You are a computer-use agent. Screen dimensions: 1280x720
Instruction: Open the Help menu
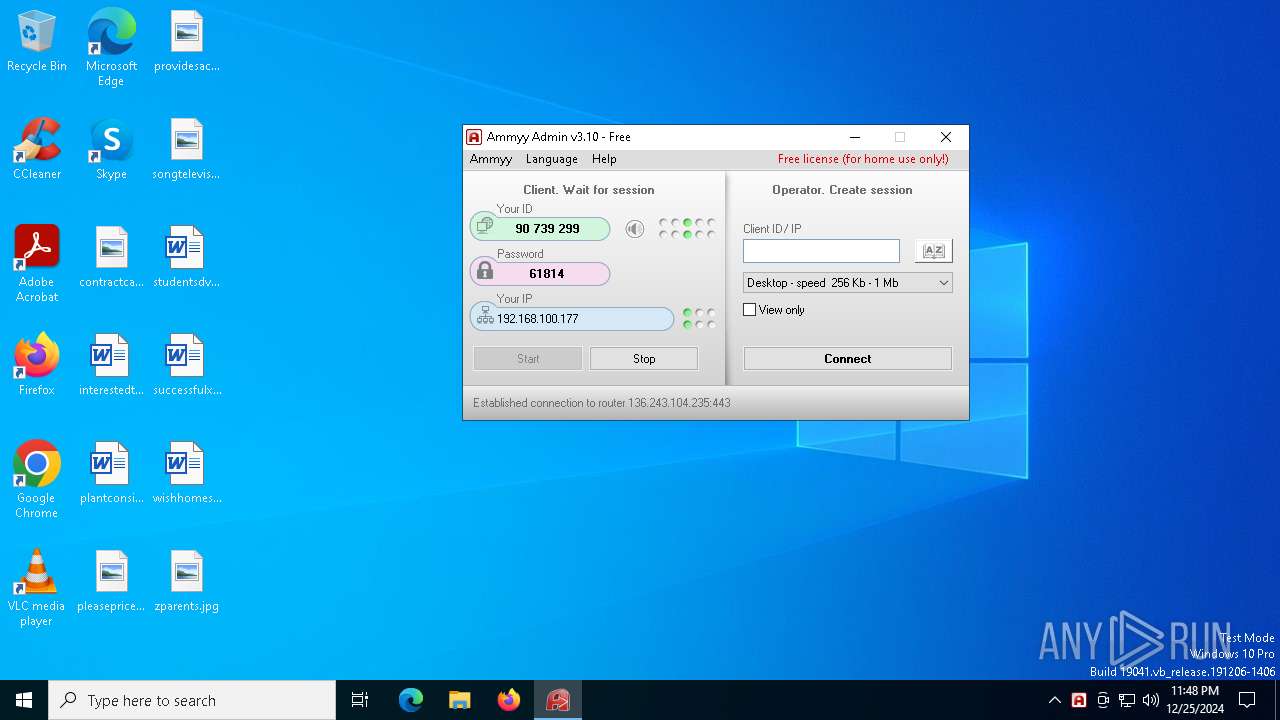point(604,159)
